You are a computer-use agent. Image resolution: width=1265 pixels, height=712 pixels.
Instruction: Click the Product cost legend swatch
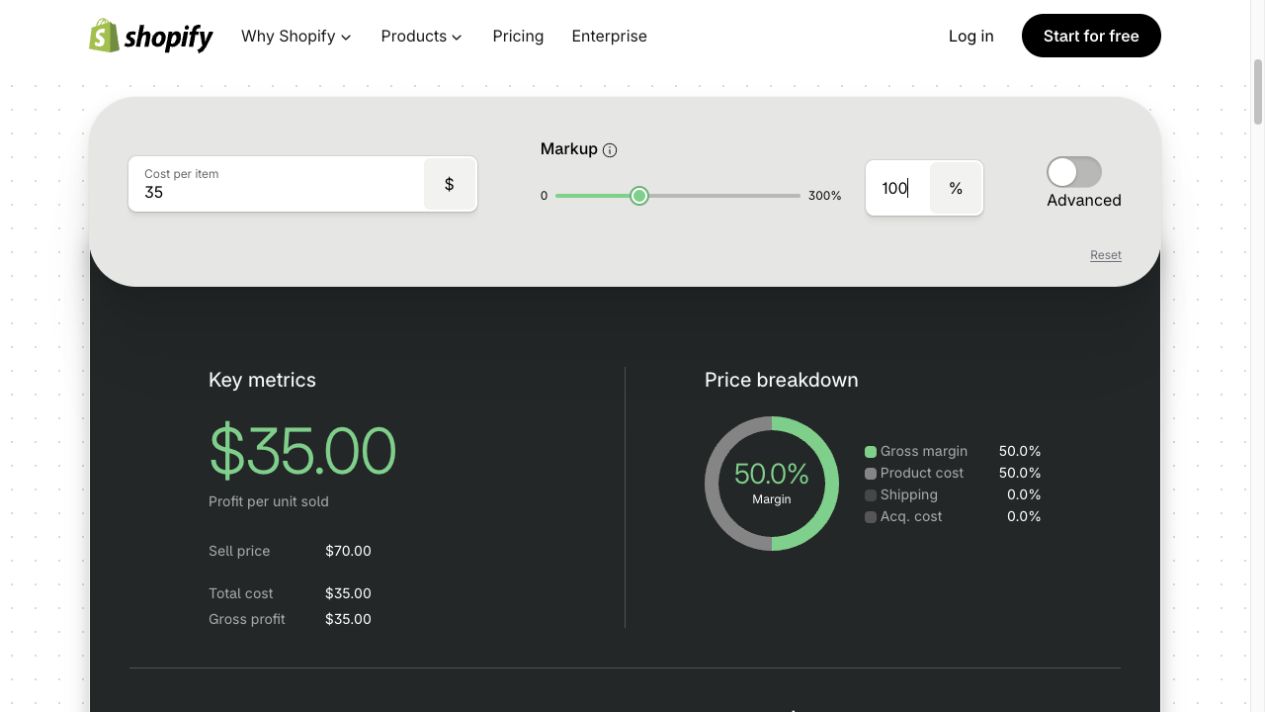click(870, 474)
